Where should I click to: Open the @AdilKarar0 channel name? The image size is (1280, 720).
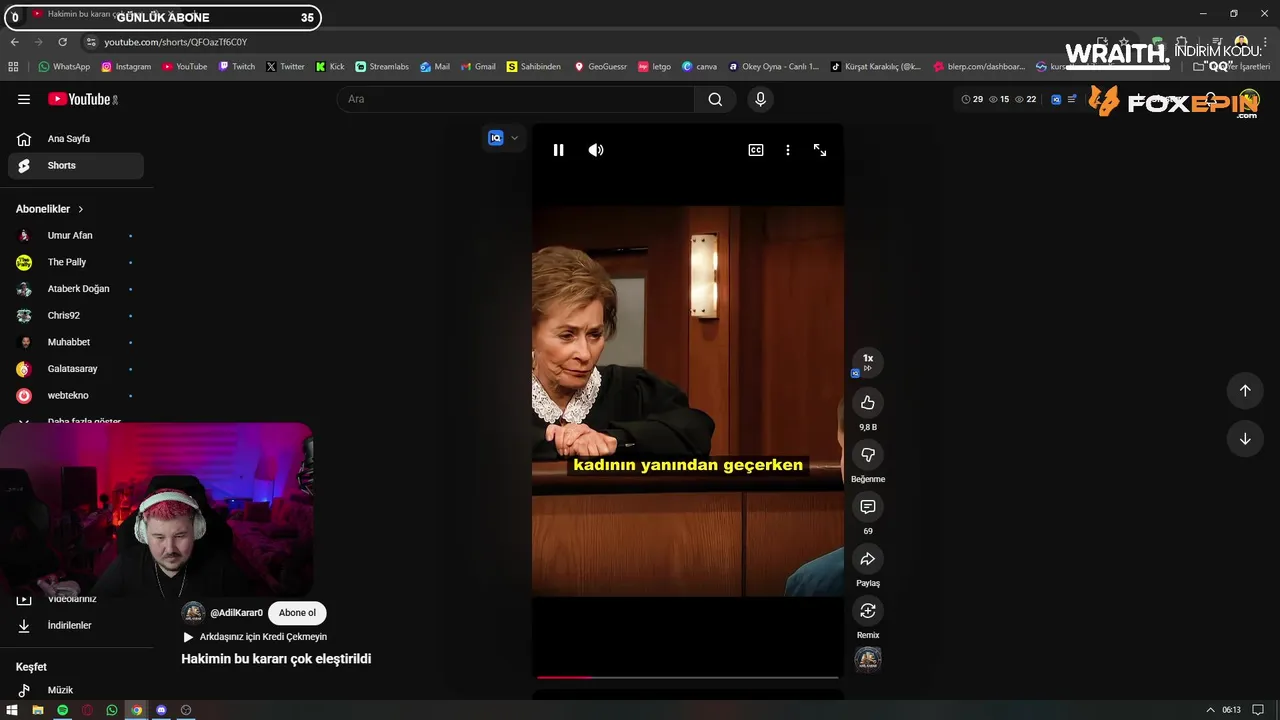236,613
